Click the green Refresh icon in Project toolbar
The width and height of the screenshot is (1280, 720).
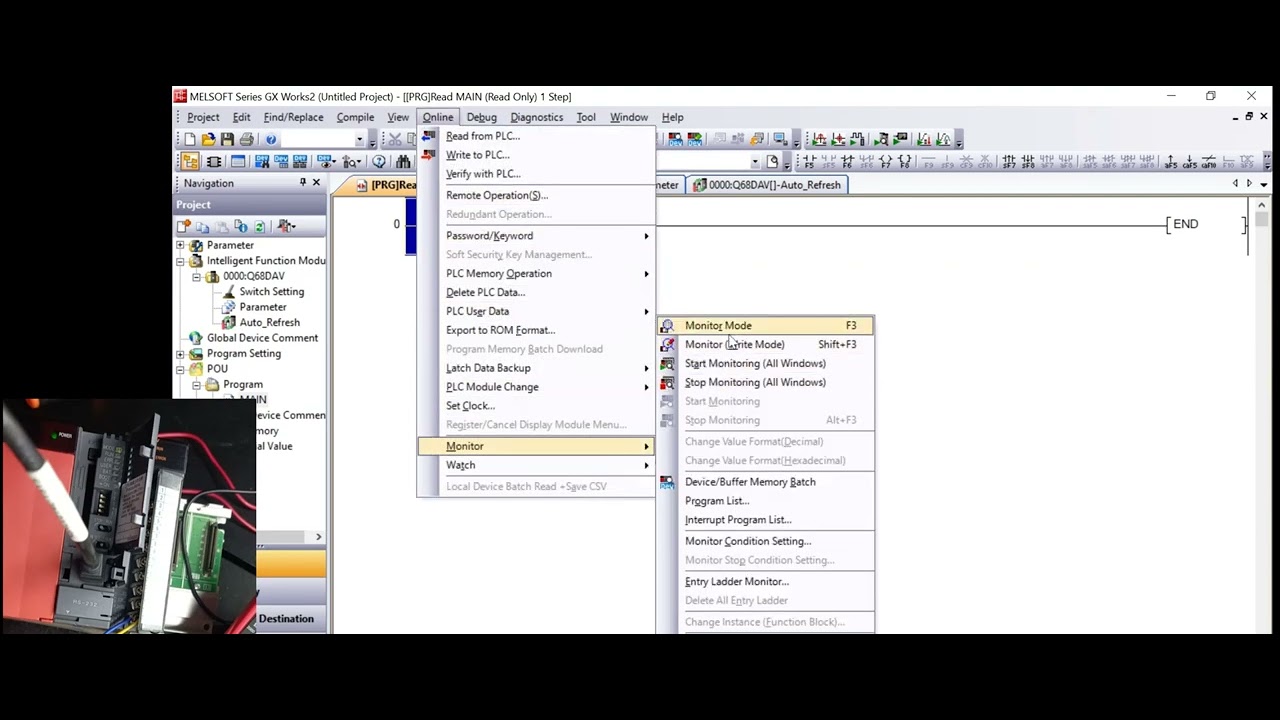click(x=260, y=226)
